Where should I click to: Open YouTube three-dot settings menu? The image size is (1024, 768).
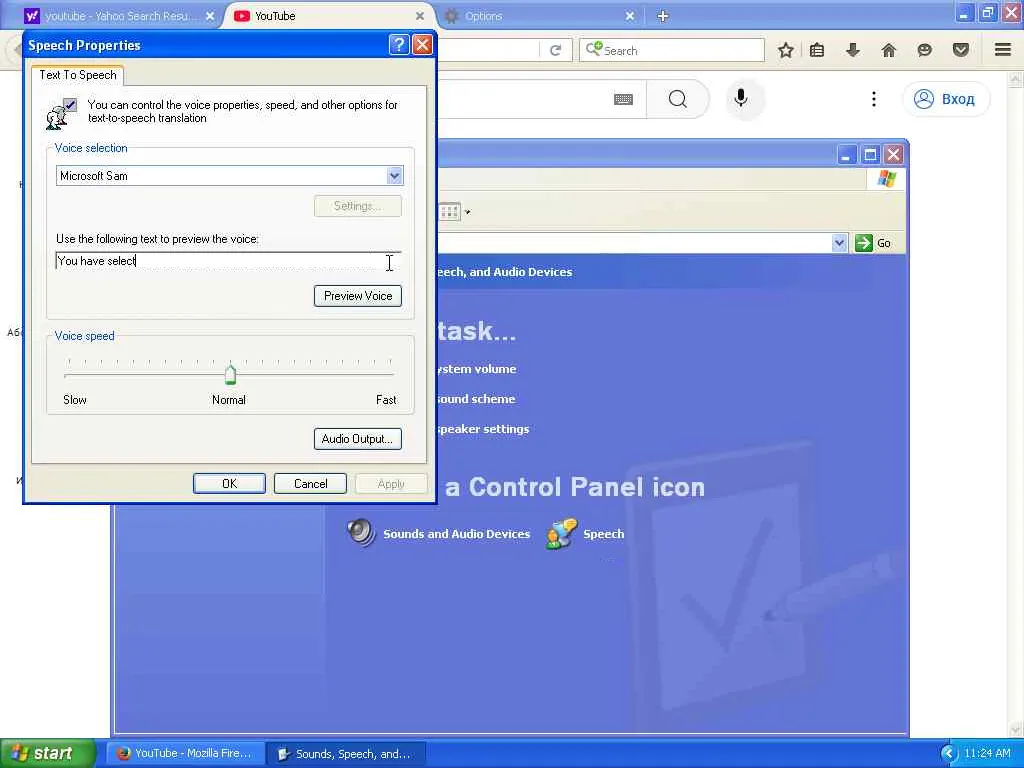874,99
